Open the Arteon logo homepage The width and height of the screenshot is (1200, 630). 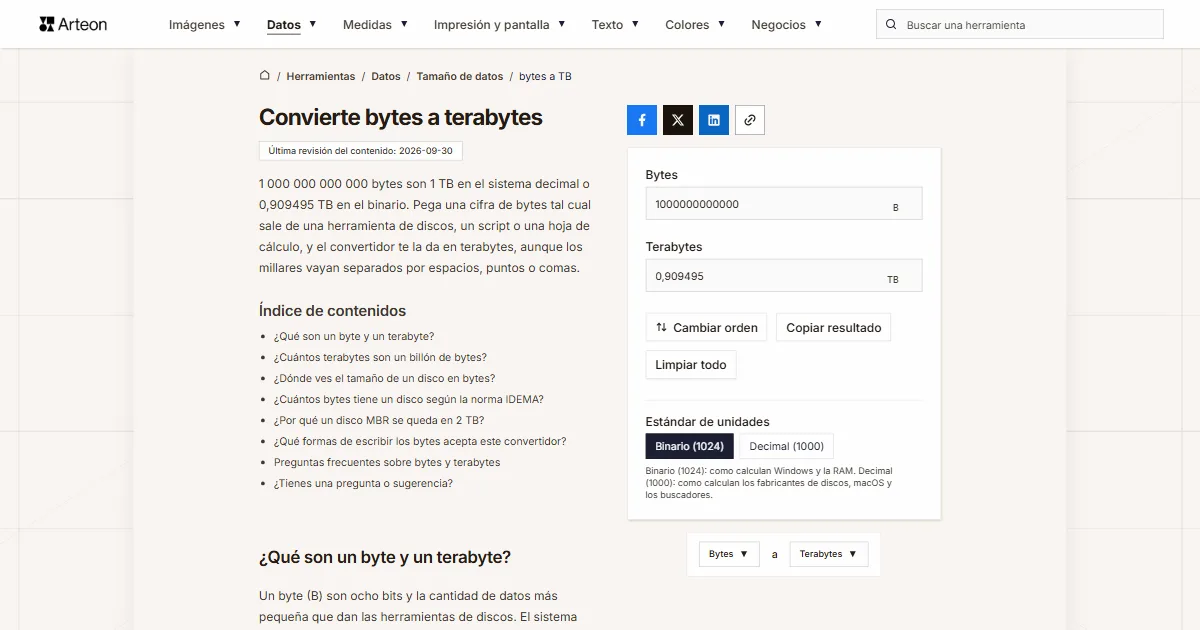click(x=73, y=24)
